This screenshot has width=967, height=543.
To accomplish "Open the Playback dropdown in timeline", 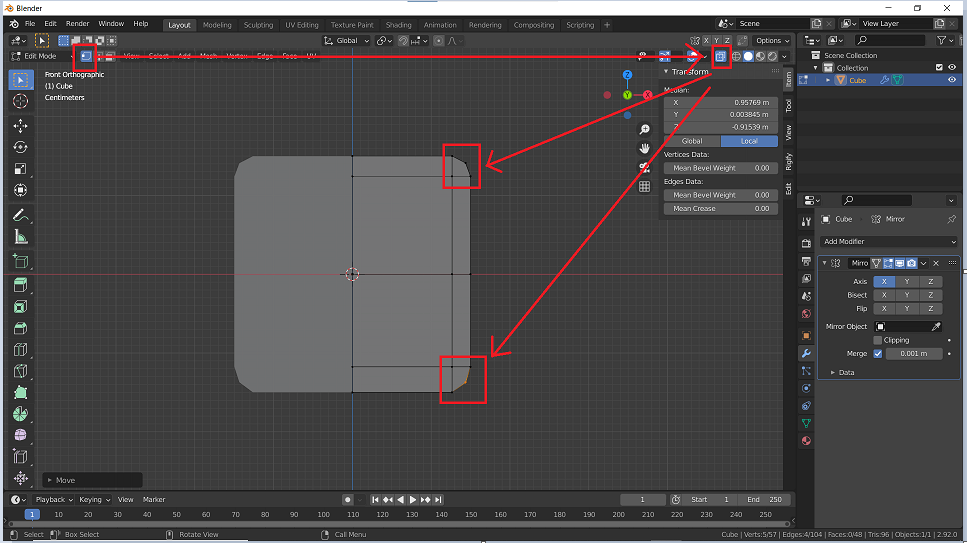I will point(54,500).
